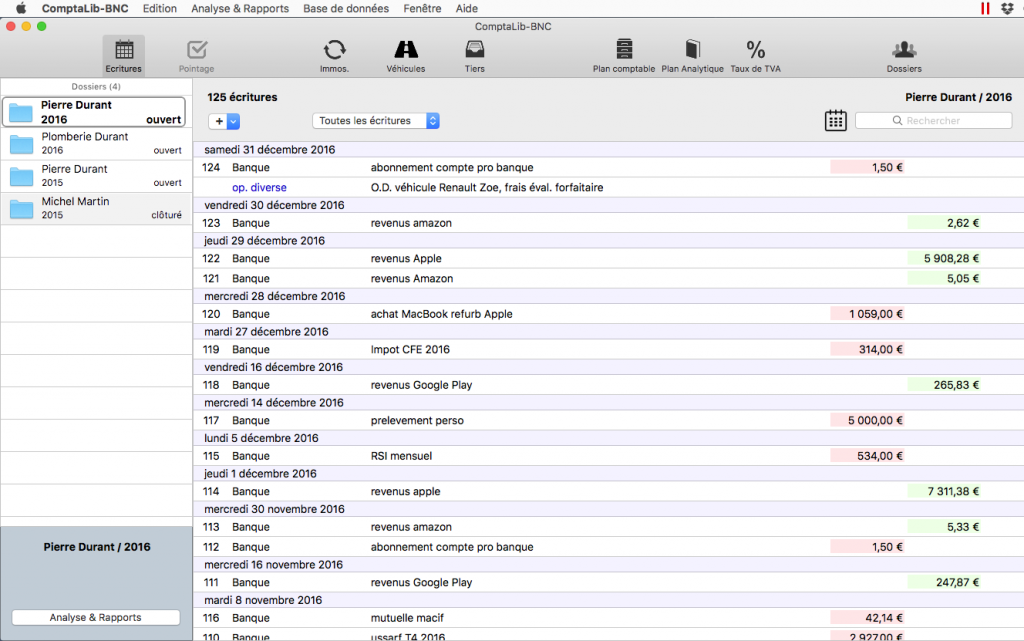Click the Apple menu logo
The height and width of the screenshot is (641, 1024).
pos(21,8)
